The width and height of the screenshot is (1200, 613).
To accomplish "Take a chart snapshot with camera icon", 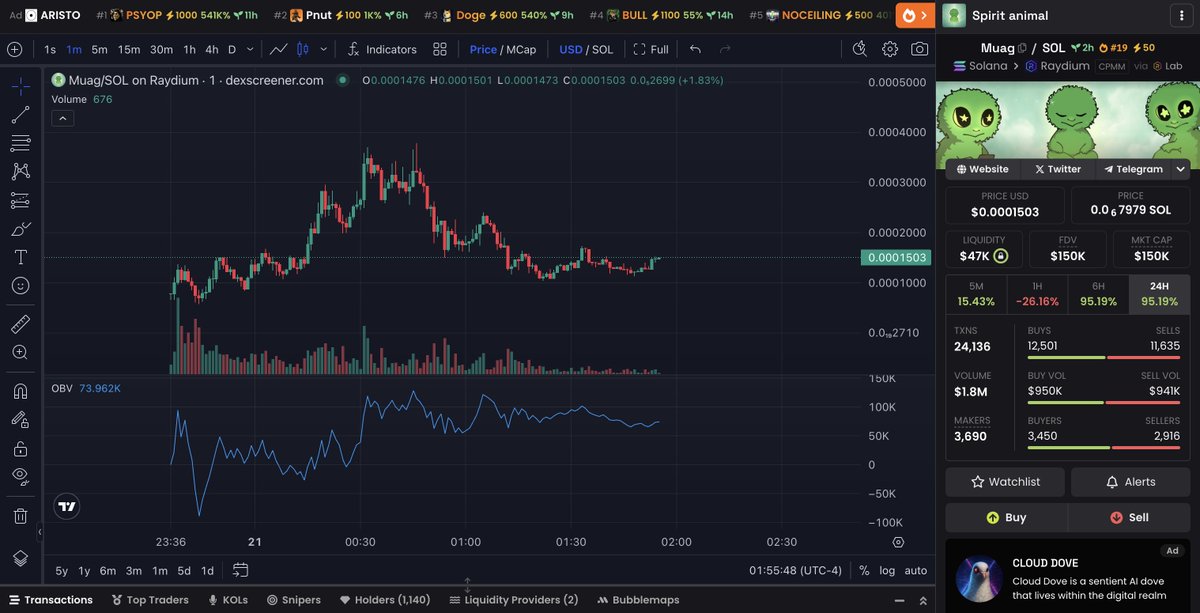I will (919, 49).
